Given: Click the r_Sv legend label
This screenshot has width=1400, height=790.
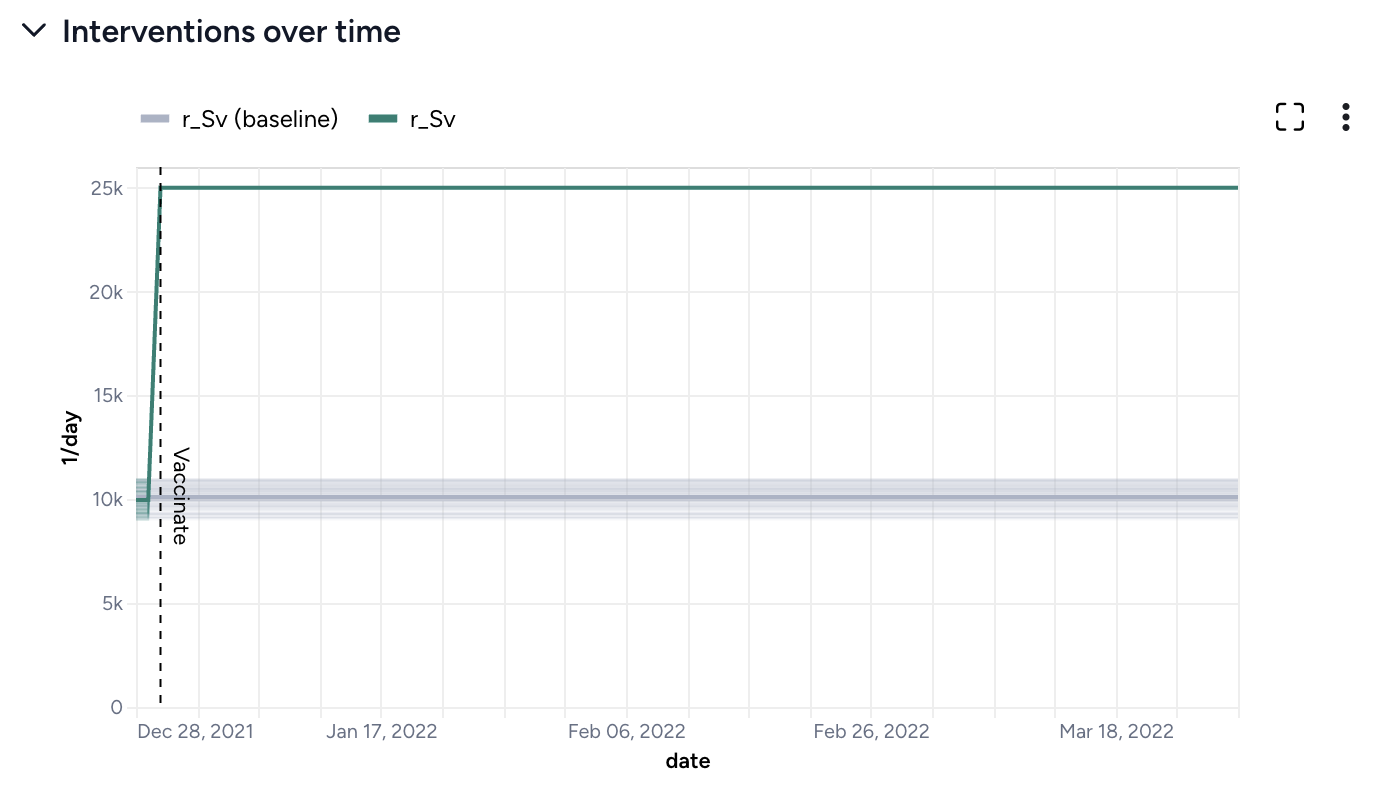Looking at the screenshot, I should (x=433, y=120).
